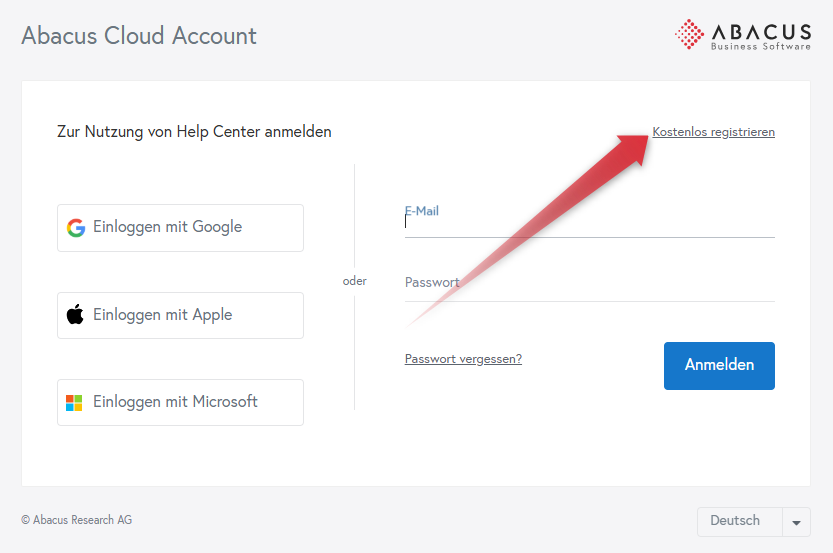Click the Google logo icon
The image size is (833, 553).
pyautogui.click(x=76, y=227)
